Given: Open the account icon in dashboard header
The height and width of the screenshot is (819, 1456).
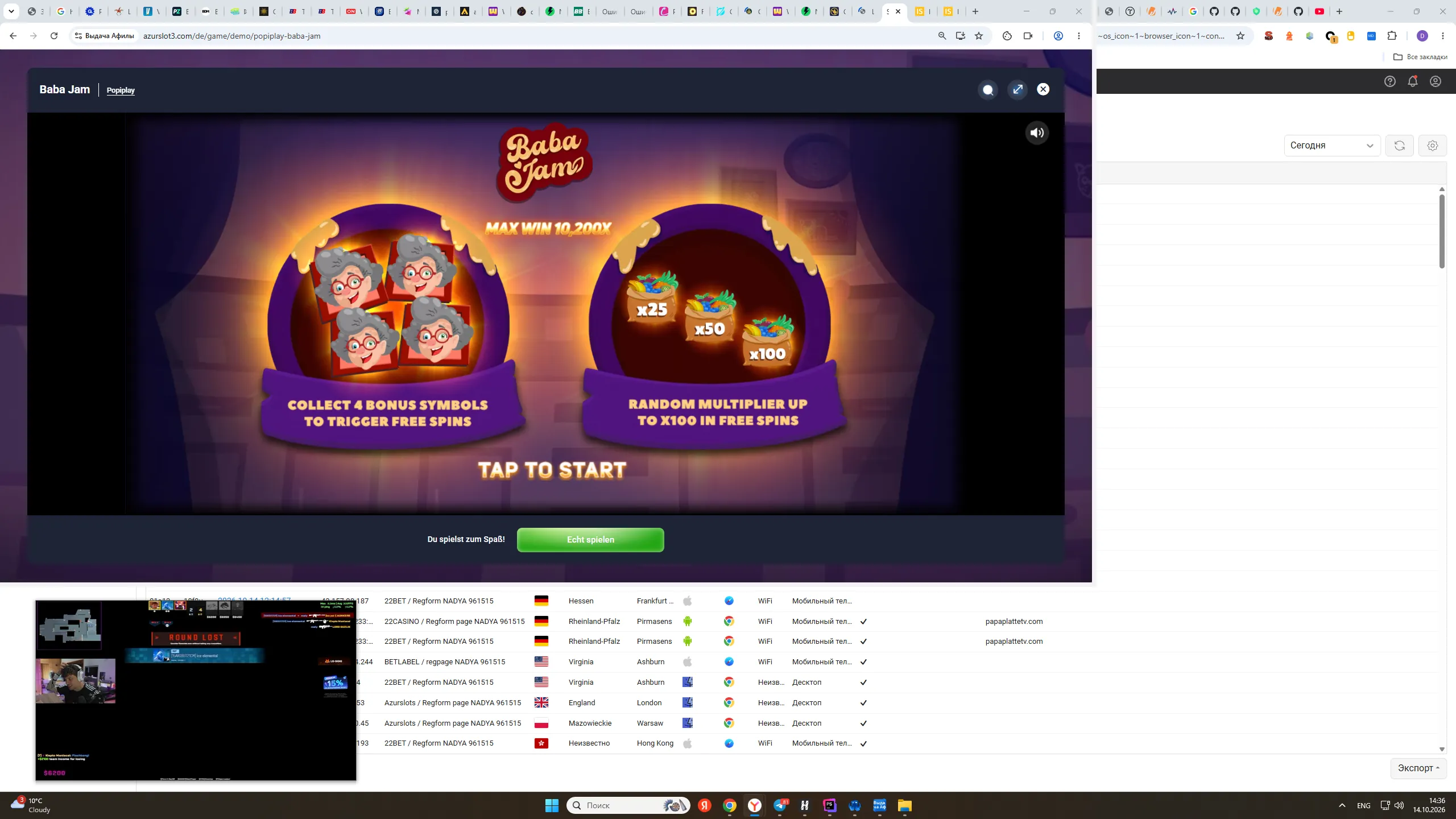Looking at the screenshot, I should tap(1436, 81).
